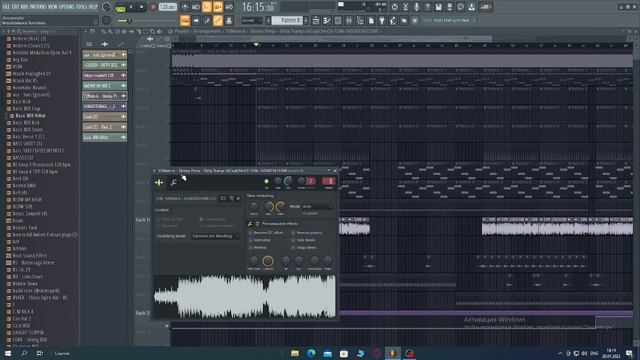Open the Browser view shortcut icon
640x360 pixels.
click(360, 20)
